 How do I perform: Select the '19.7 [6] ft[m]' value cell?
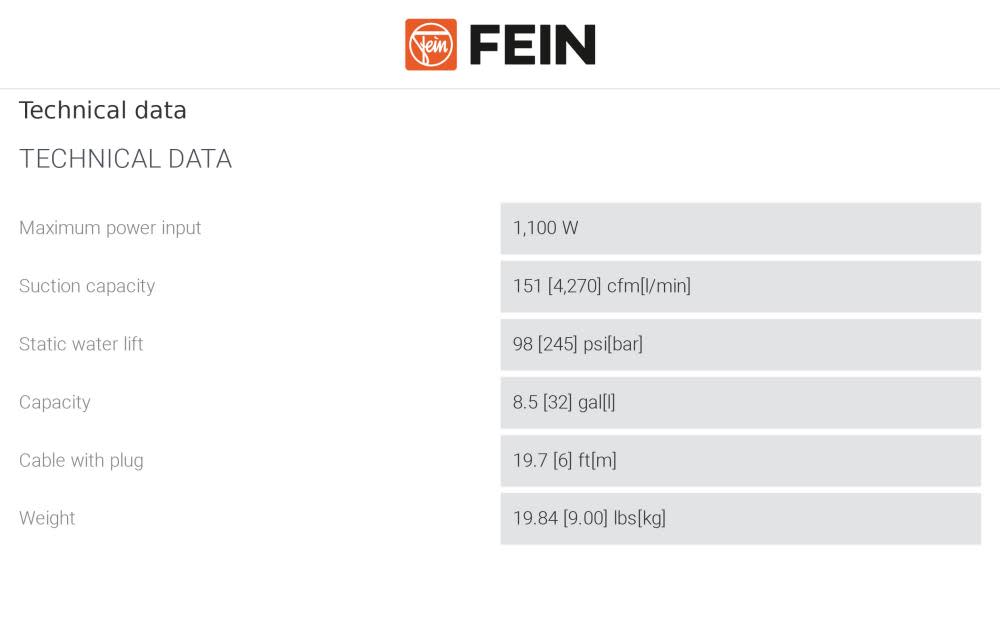pyautogui.click(x=740, y=460)
